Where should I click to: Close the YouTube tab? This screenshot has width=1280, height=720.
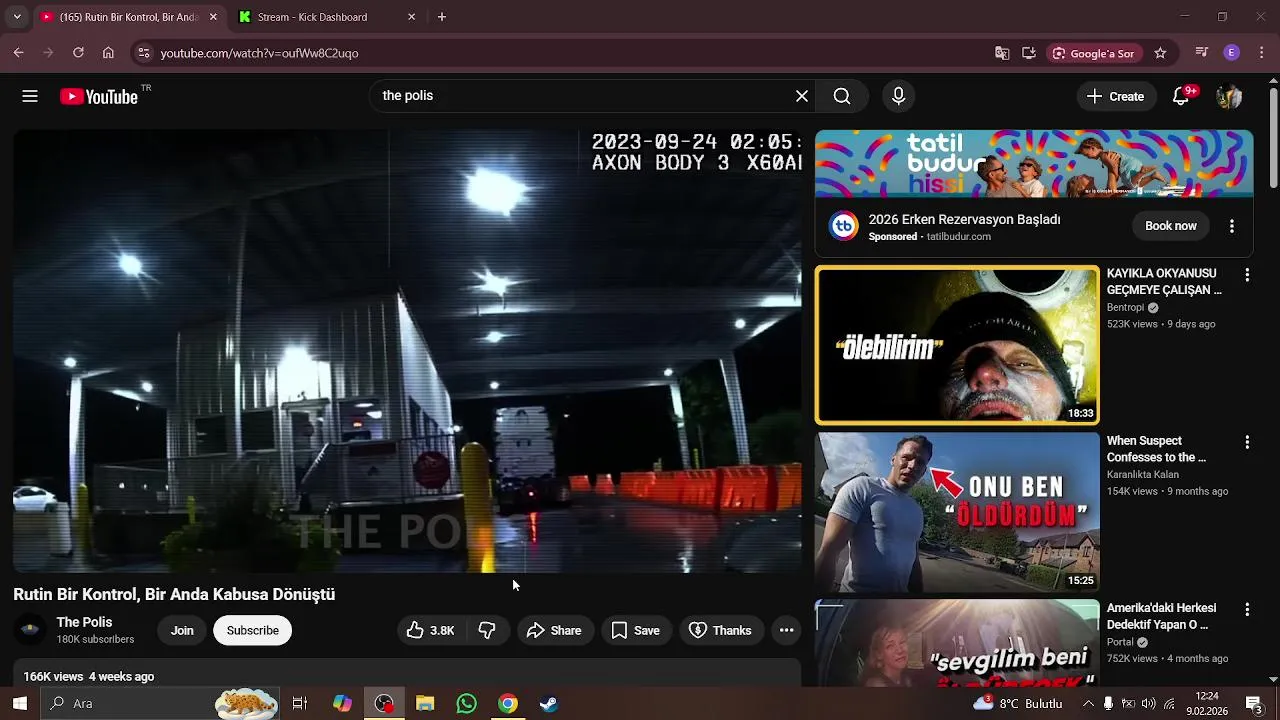[212, 17]
